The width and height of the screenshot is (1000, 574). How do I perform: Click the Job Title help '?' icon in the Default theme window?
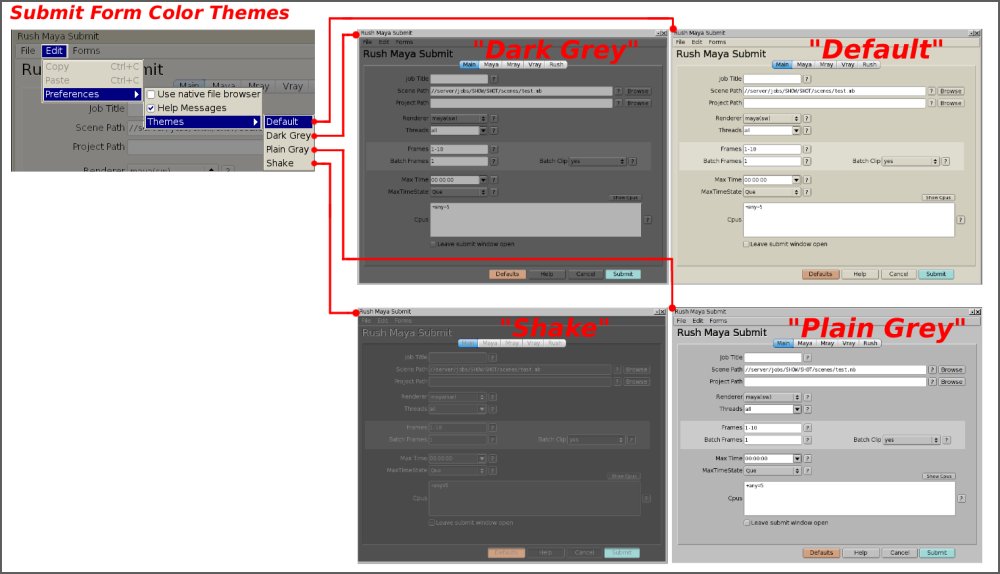[807, 78]
